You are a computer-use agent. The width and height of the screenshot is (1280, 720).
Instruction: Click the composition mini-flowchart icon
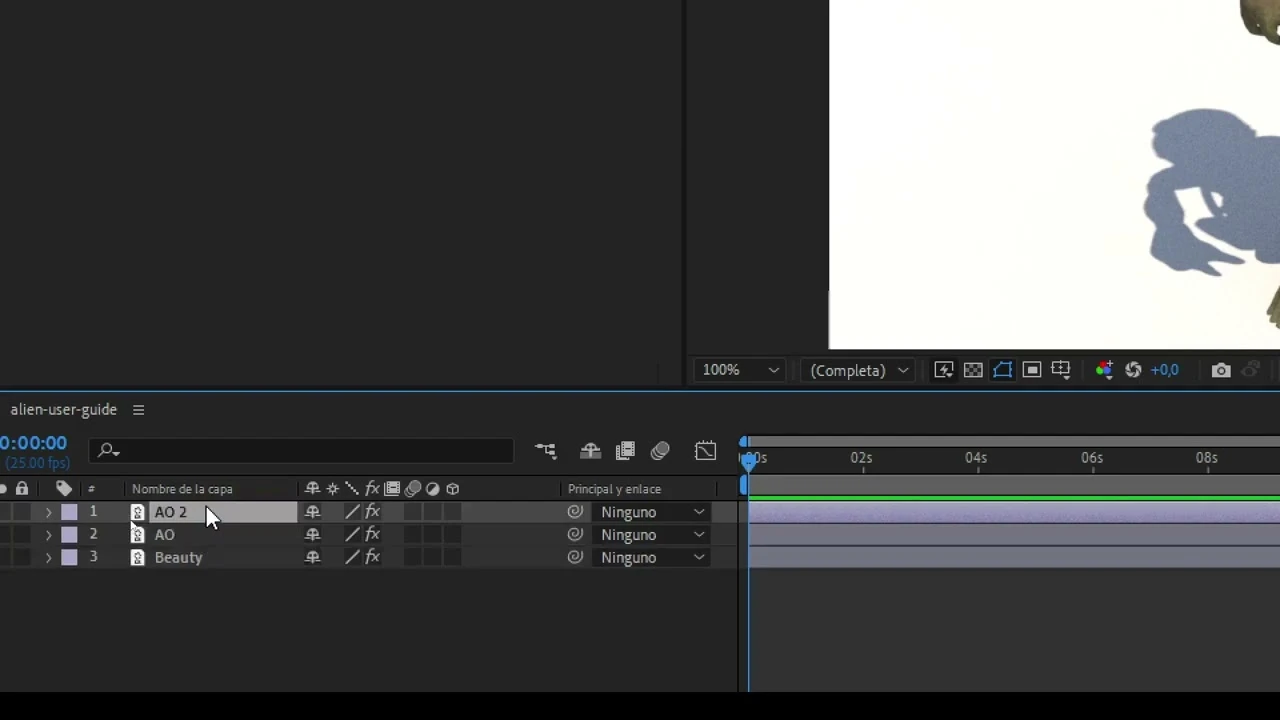tap(545, 451)
